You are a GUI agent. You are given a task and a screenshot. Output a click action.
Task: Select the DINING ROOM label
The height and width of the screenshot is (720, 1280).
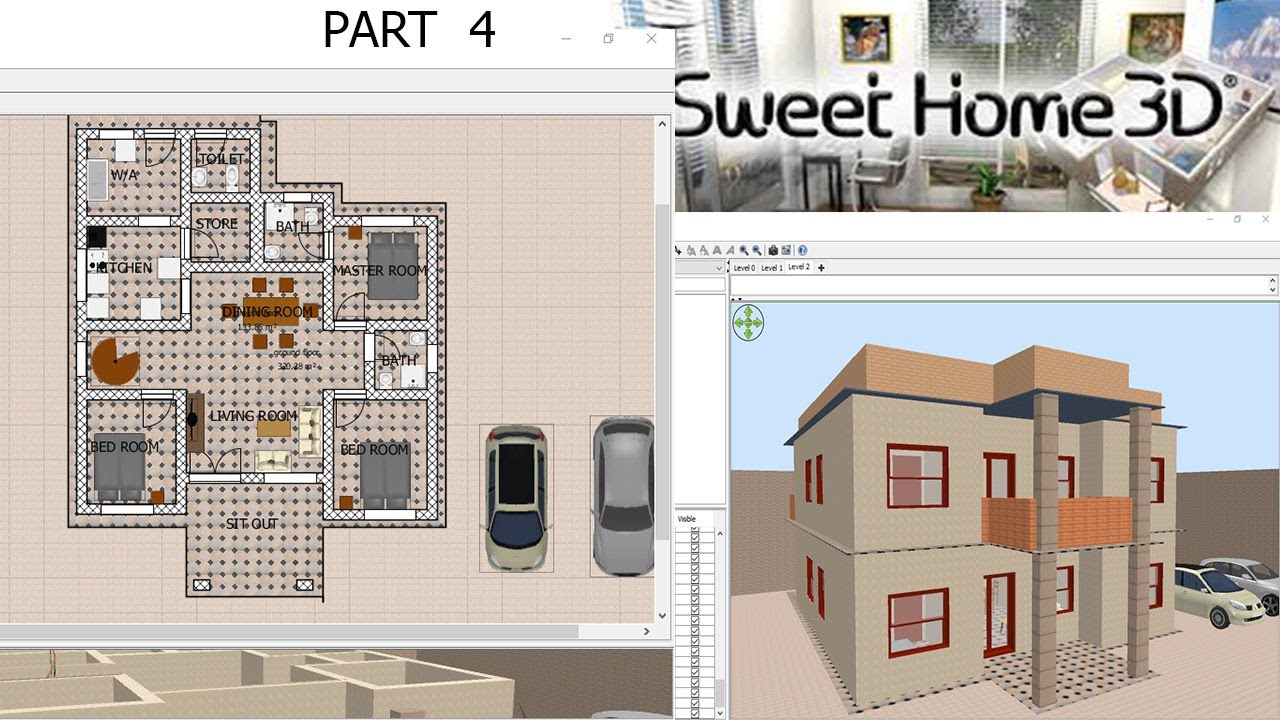(x=268, y=311)
